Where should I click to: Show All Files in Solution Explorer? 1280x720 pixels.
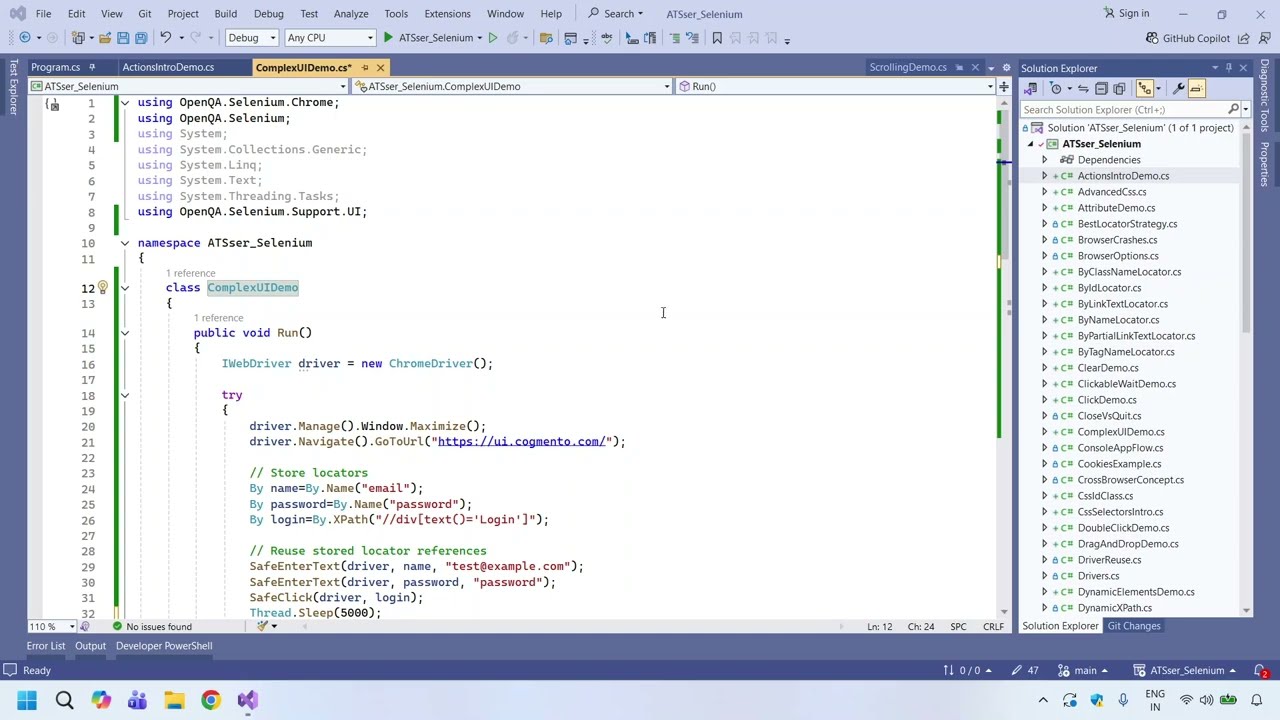coord(1119,88)
